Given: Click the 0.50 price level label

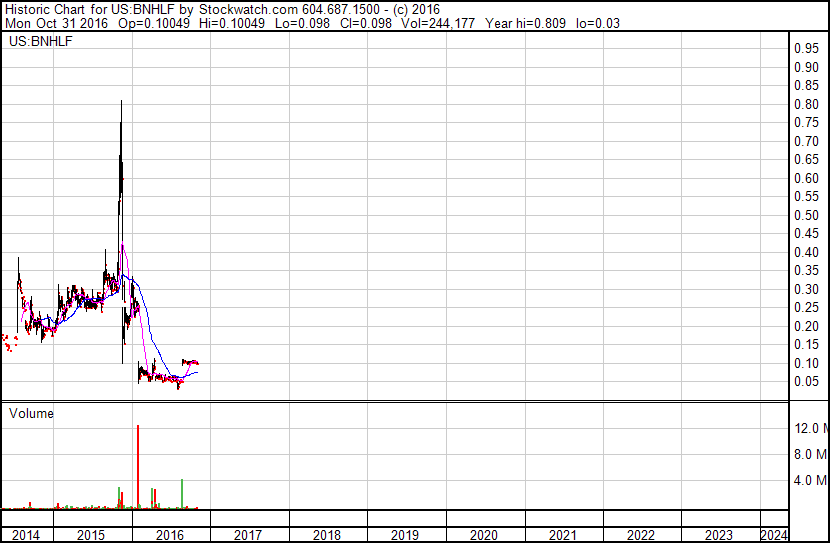Looking at the screenshot, I should 805,215.
